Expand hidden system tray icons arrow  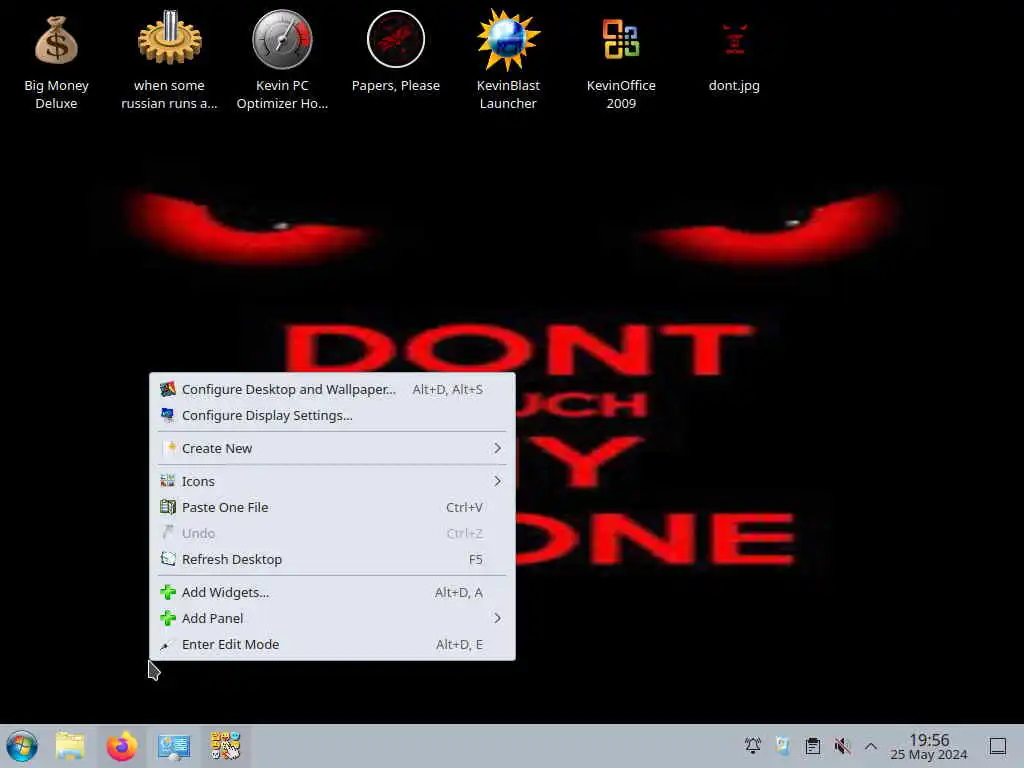[871, 746]
